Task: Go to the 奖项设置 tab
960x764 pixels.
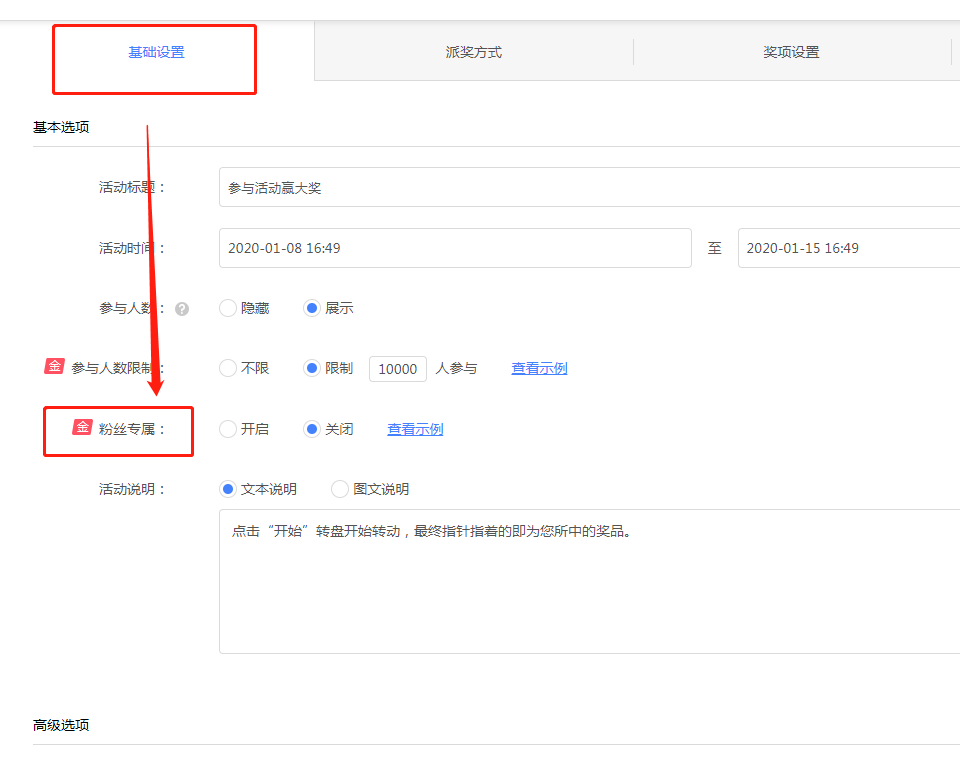Action: point(791,52)
